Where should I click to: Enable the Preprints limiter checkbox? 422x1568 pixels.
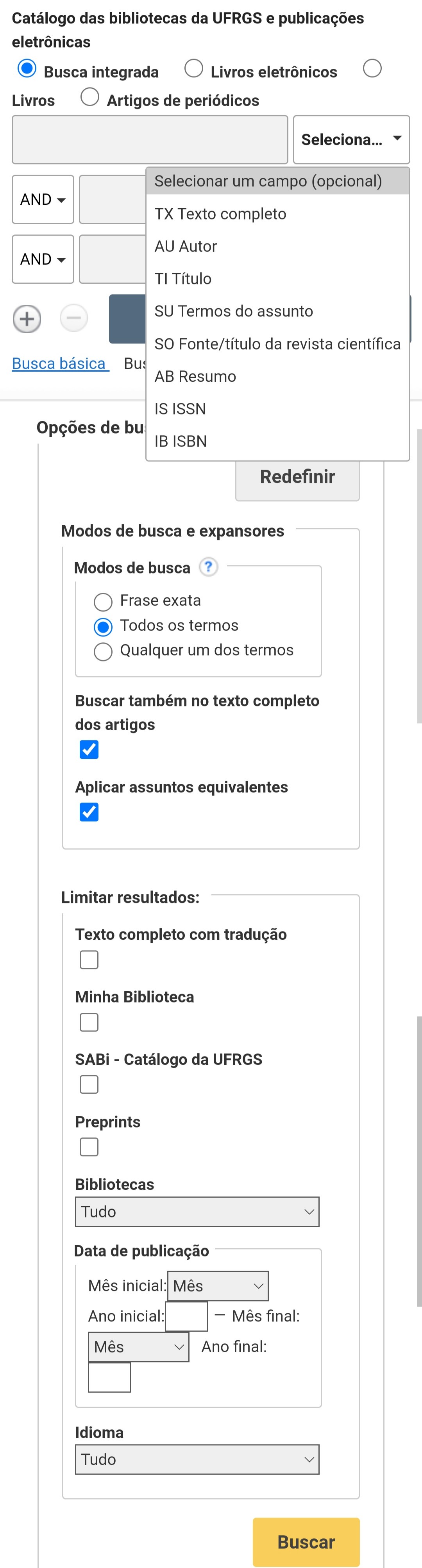point(89,1147)
